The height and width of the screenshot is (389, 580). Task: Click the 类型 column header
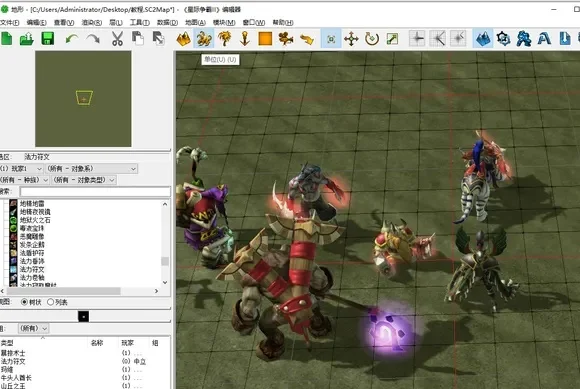pos(7,343)
